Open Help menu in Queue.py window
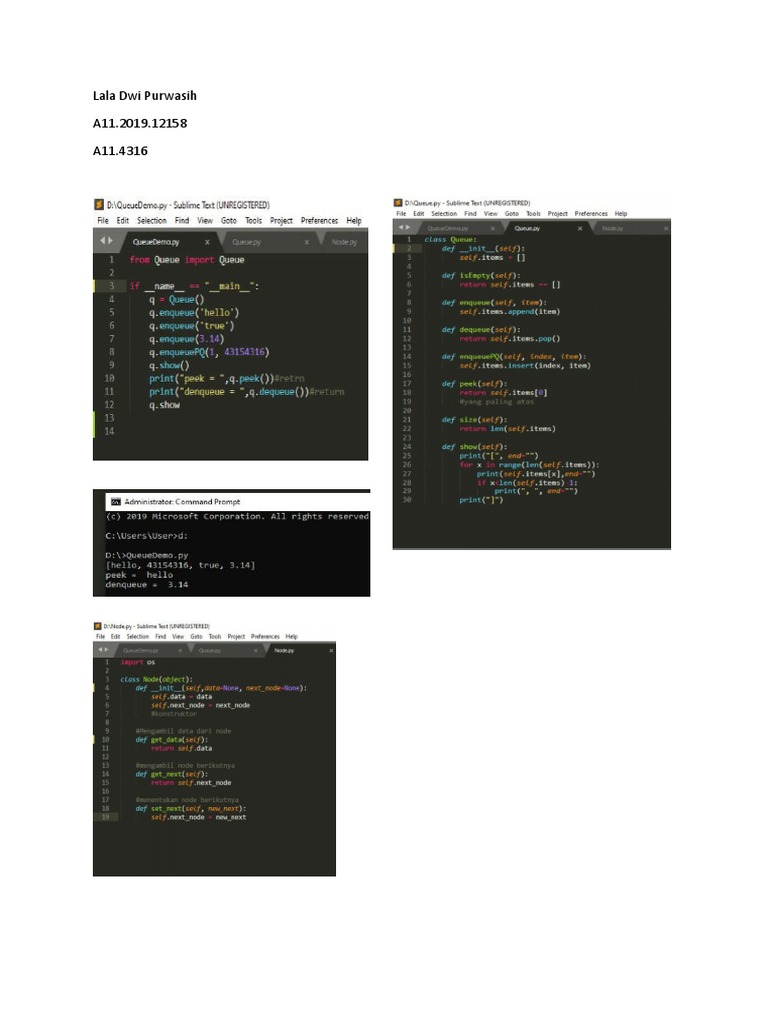768x1024 pixels. 621,214
